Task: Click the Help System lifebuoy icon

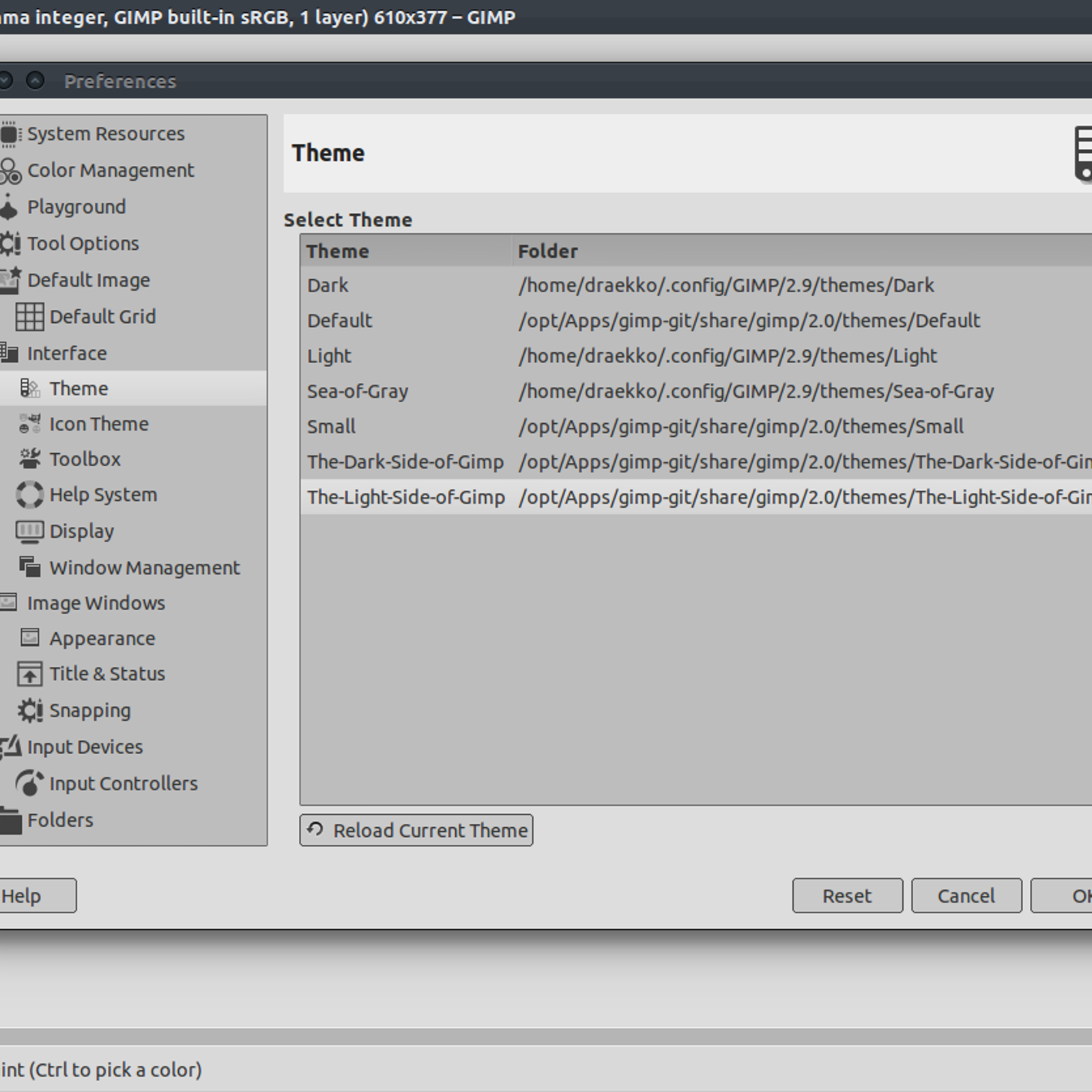Action: (29, 495)
